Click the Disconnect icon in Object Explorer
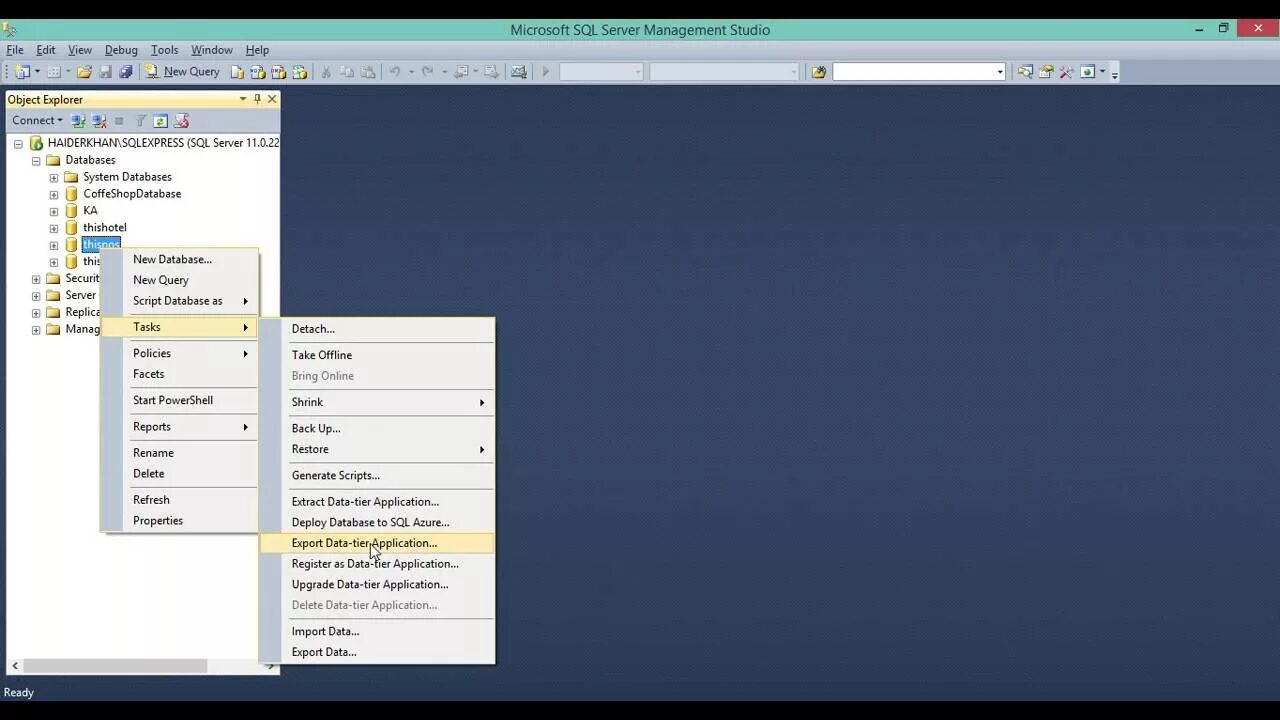 click(99, 121)
